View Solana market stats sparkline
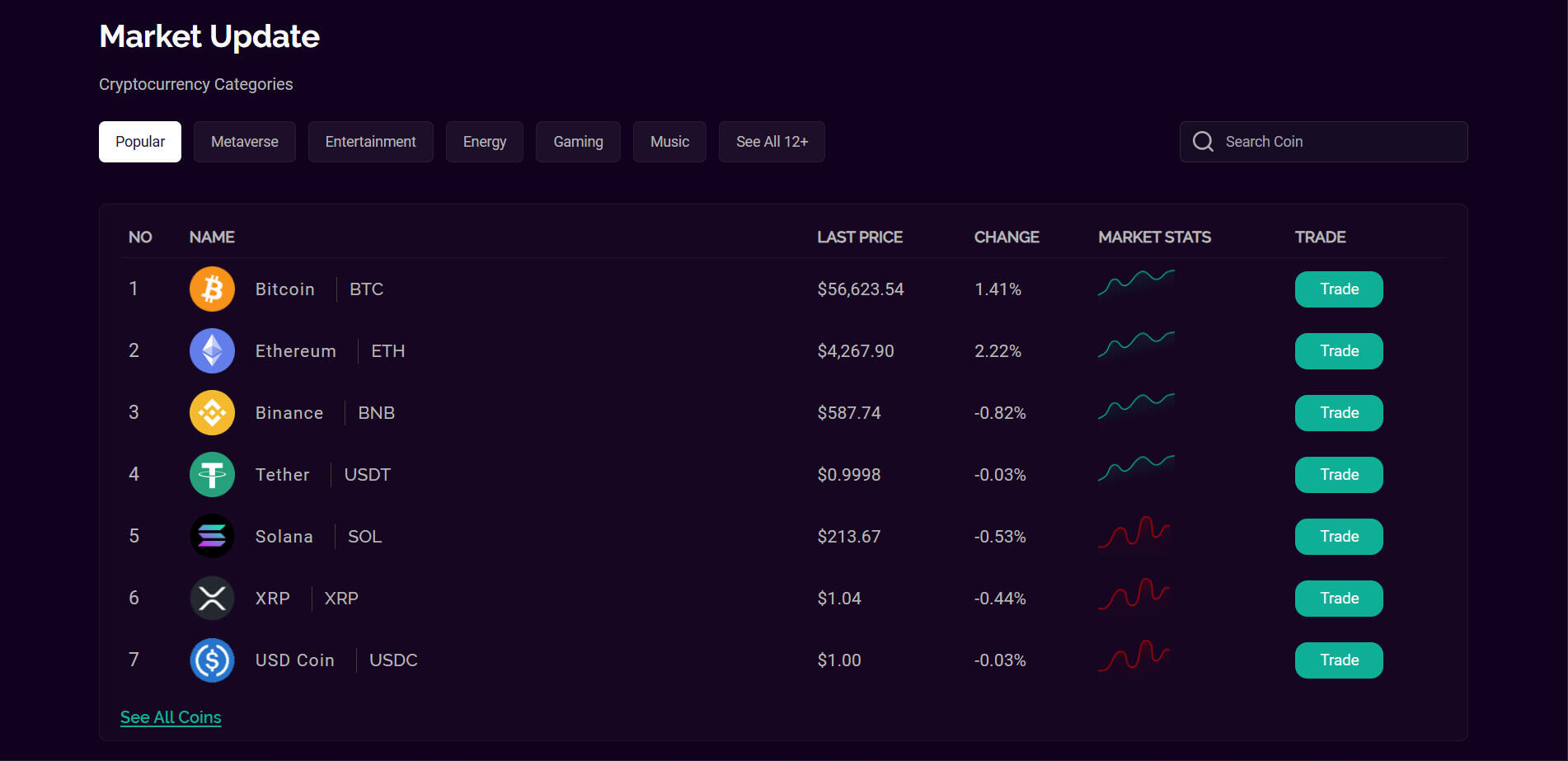Viewport: 1568px width, 761px height. pyautogui.click(x=1134, y=533)
